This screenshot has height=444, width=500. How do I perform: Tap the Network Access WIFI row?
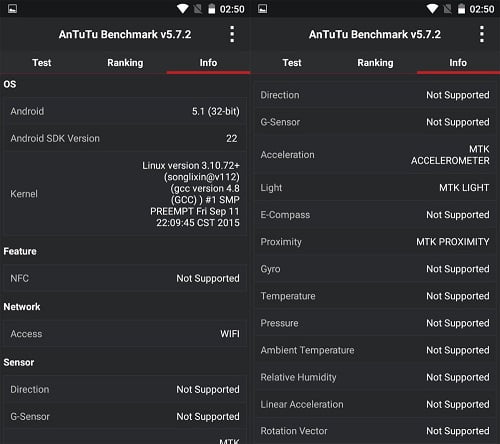[x=125, y=334]
